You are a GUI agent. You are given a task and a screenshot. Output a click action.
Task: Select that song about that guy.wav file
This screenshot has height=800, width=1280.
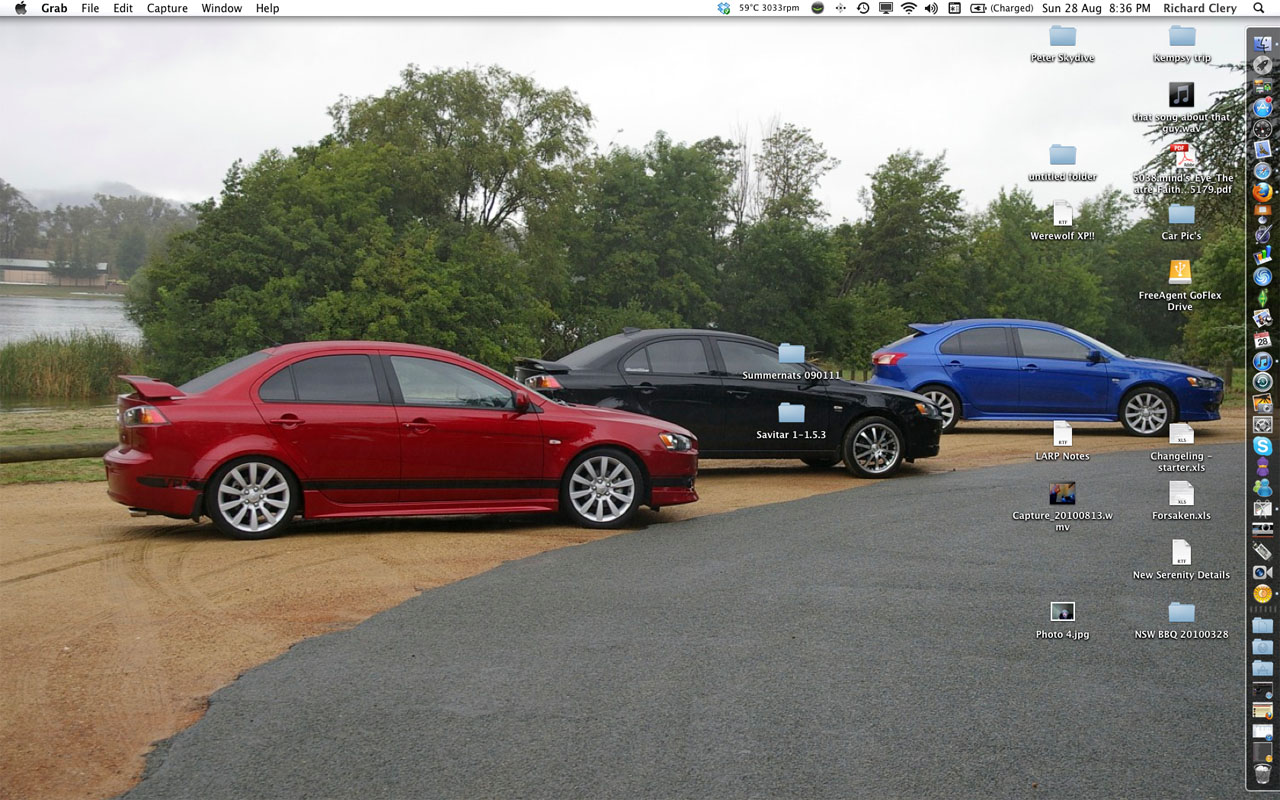[1181, 95]
